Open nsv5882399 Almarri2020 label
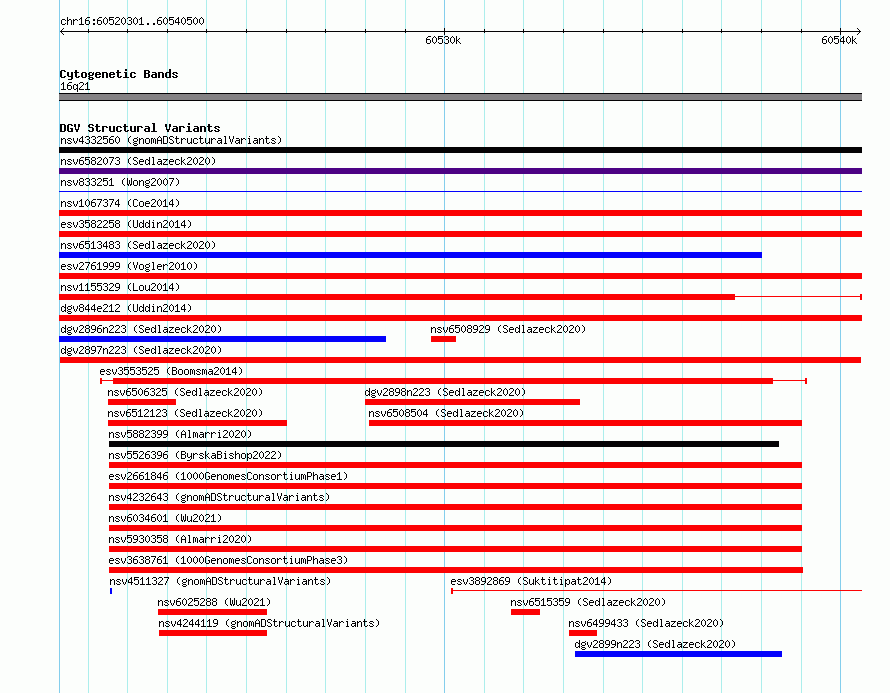 click(x=180, y=434)
